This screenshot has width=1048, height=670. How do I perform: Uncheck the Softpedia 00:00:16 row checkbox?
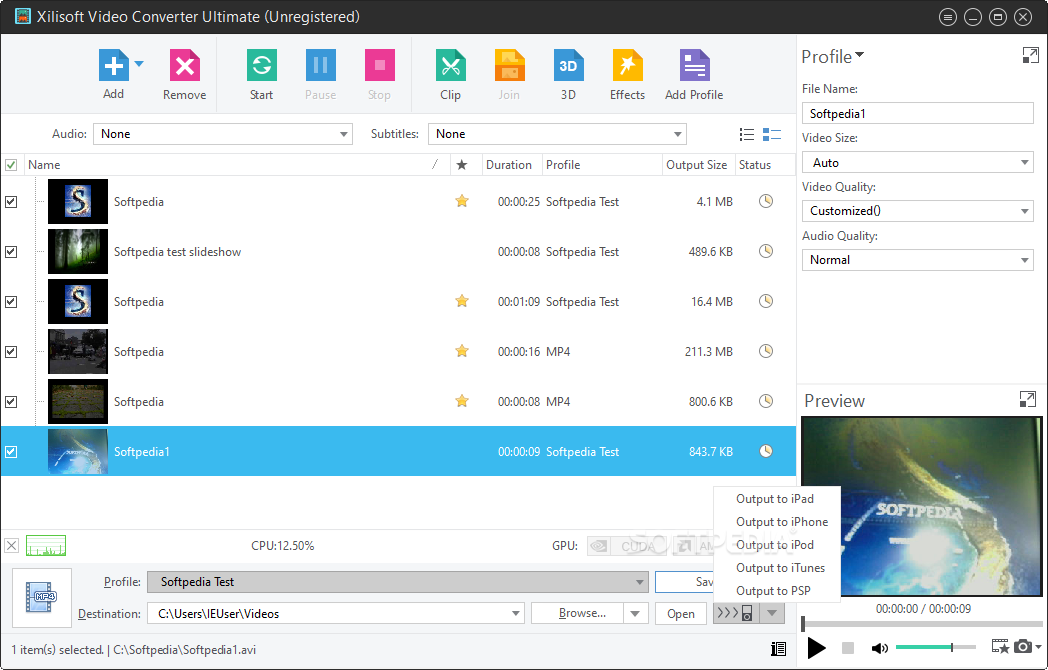click(x=11, y=352)
